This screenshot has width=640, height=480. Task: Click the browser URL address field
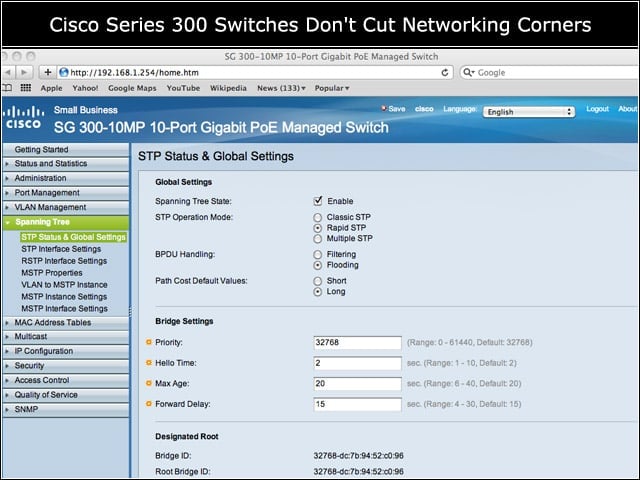coord(255,73)
